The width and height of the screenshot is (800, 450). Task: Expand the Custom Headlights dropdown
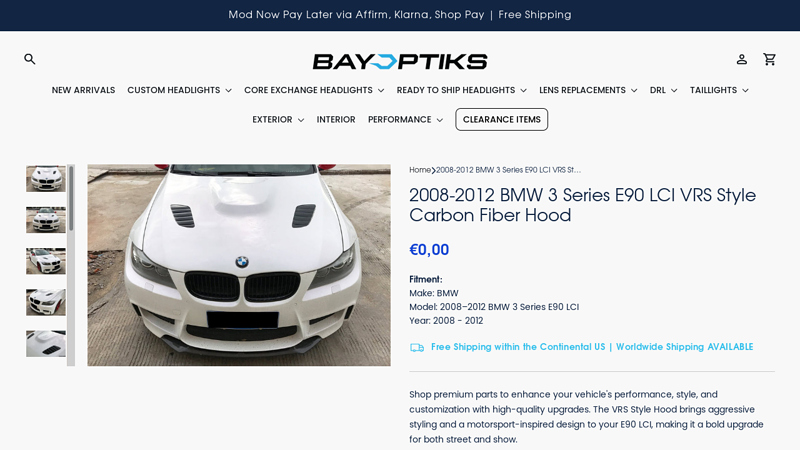[180, 90]
